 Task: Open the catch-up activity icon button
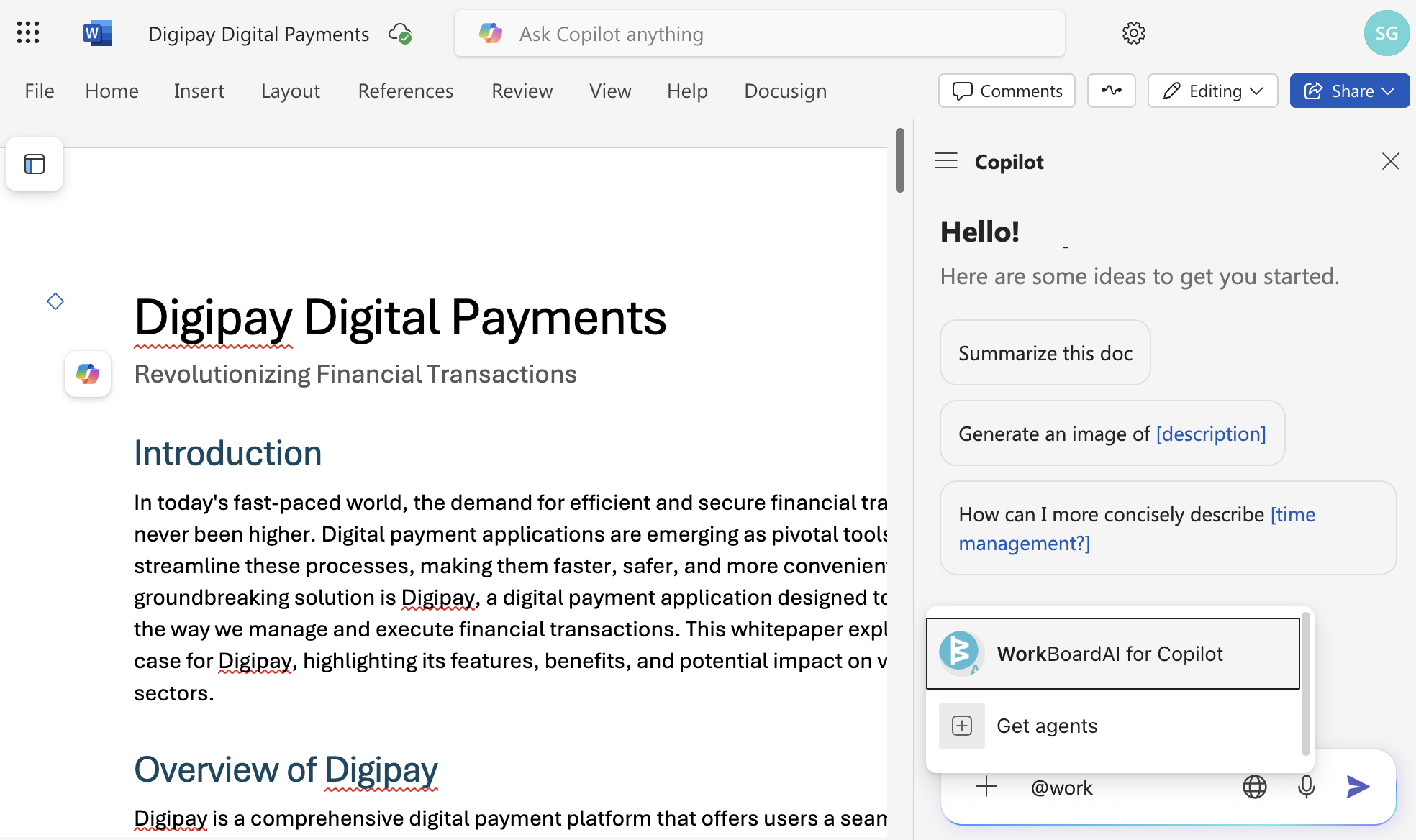[x=1111, y=91]
